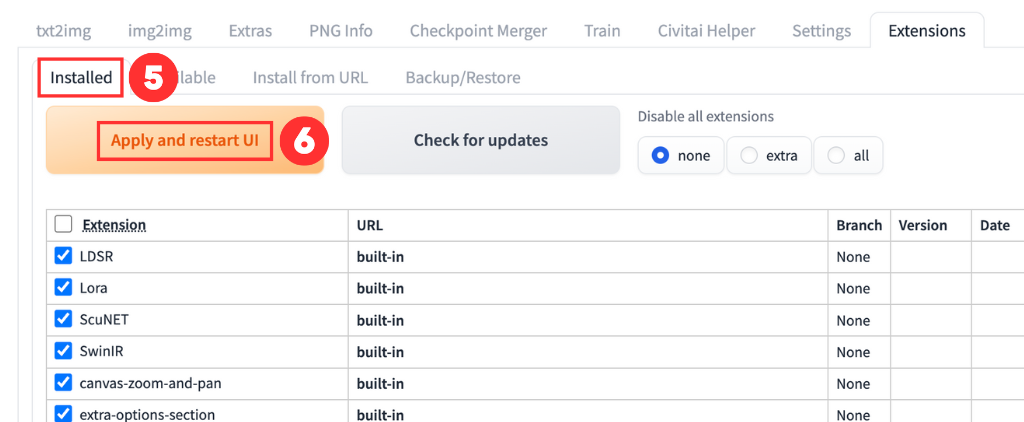Select the 'none' disable option
The height and width of the screenshot is (422, 1024).
point(680,155)
